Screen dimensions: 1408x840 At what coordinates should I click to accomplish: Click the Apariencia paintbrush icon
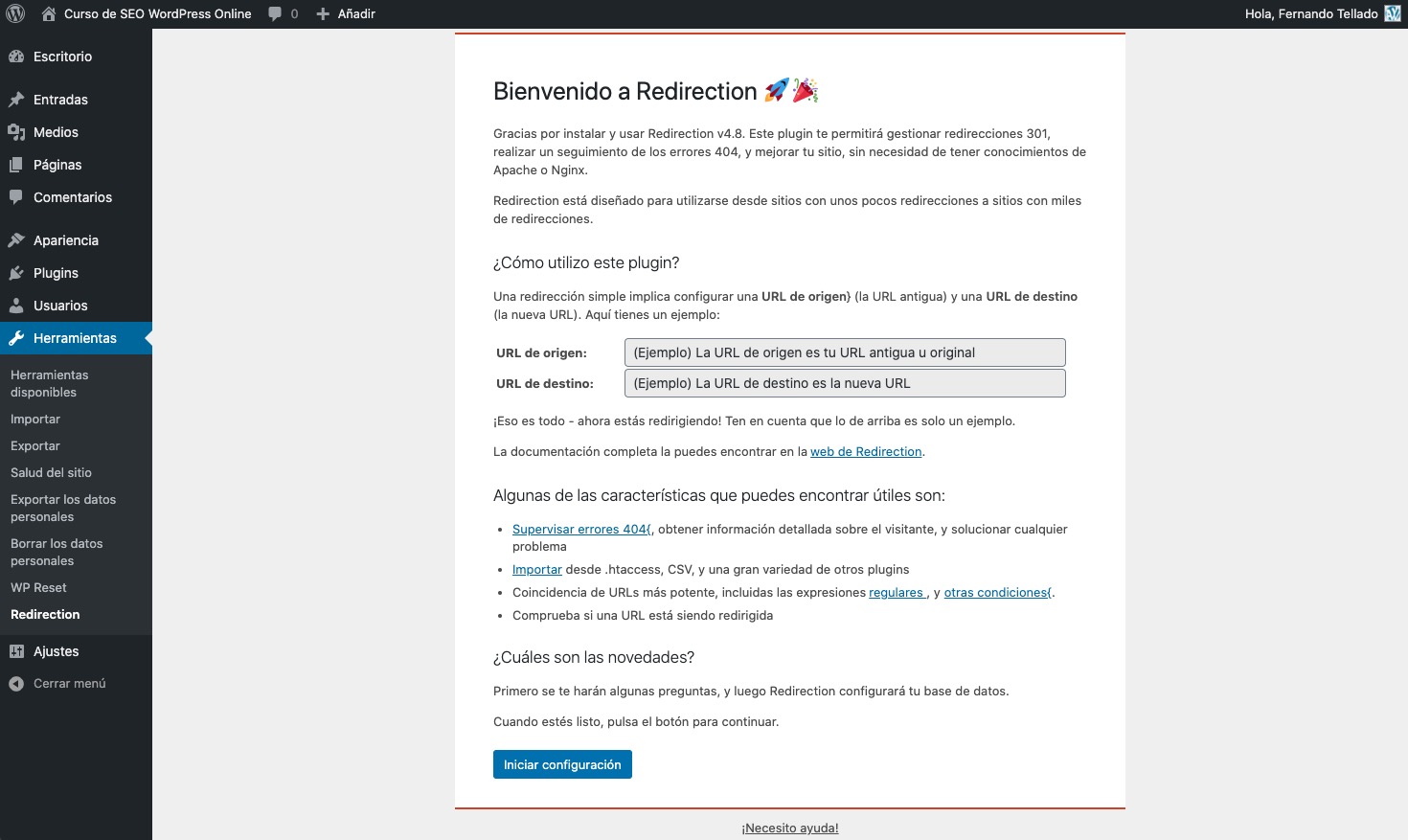pyautogui.click(x=16, y=240)
